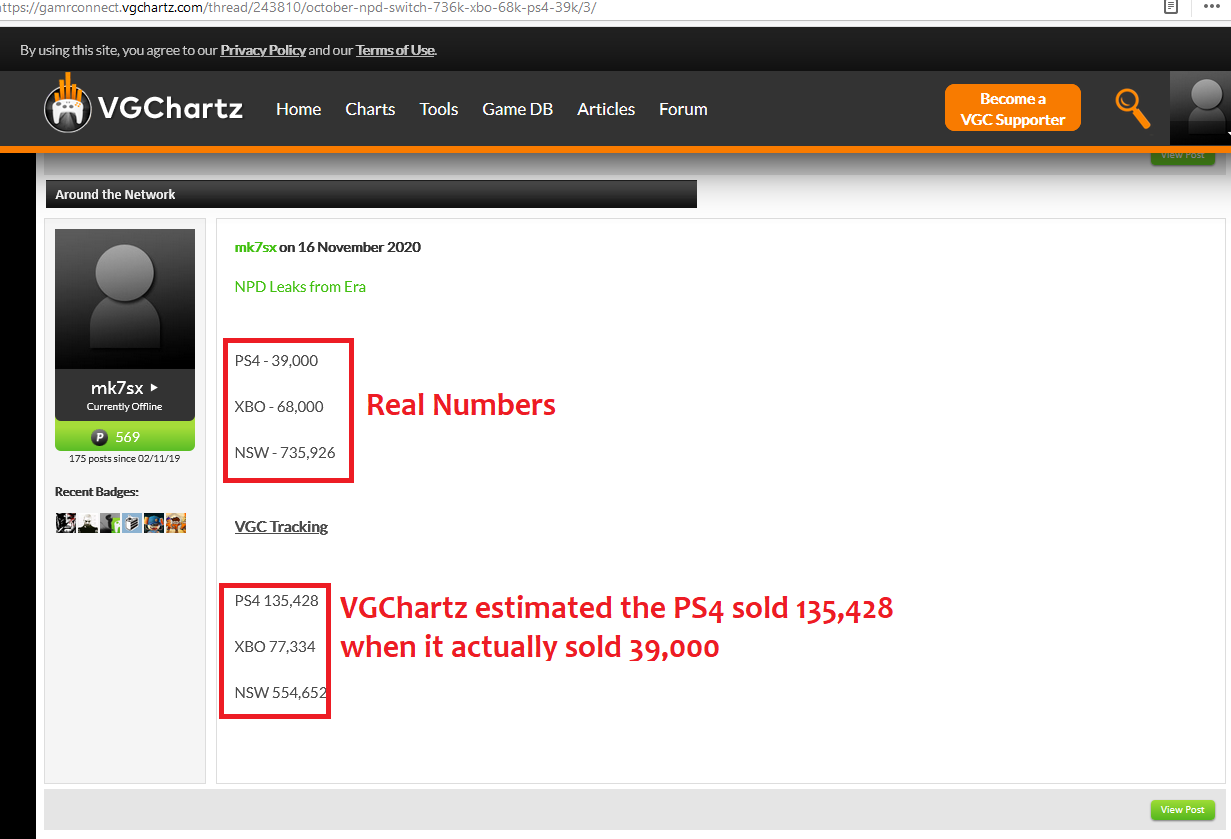
Task: Click mk7sx author link in post header
Action: (255, 247)
